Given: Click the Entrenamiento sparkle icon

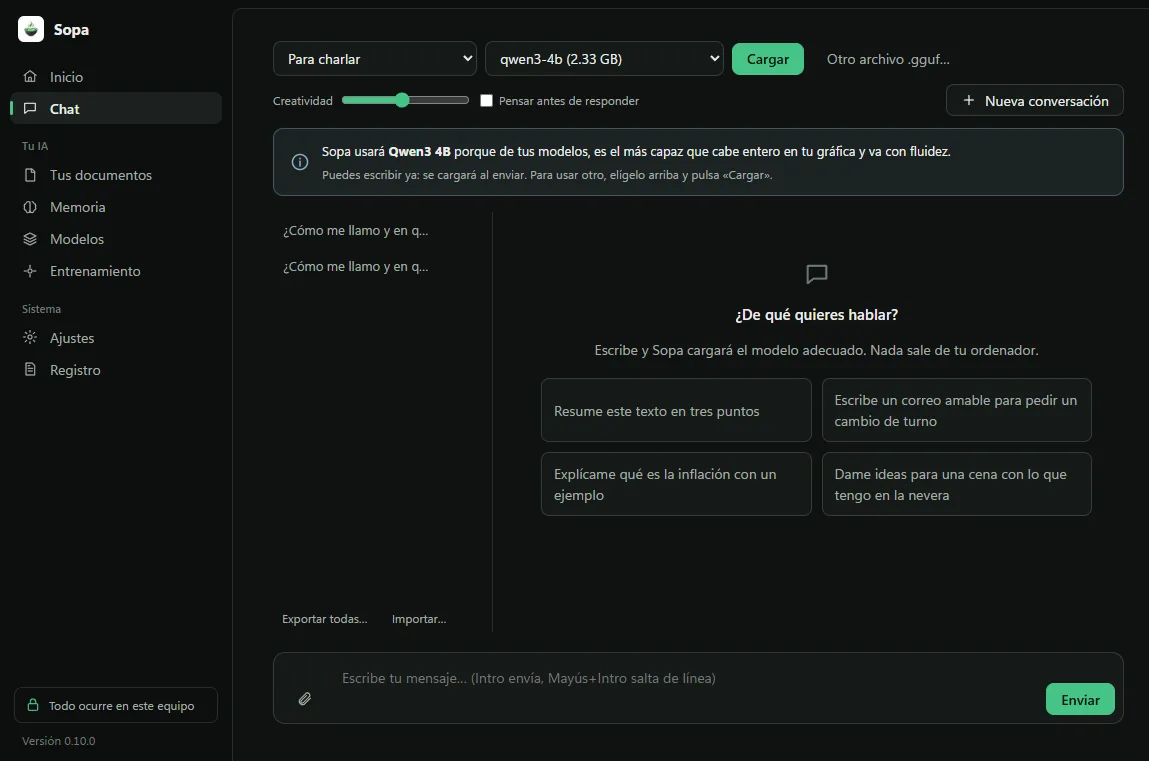Looking at the screenshot, I should [30, 271].
